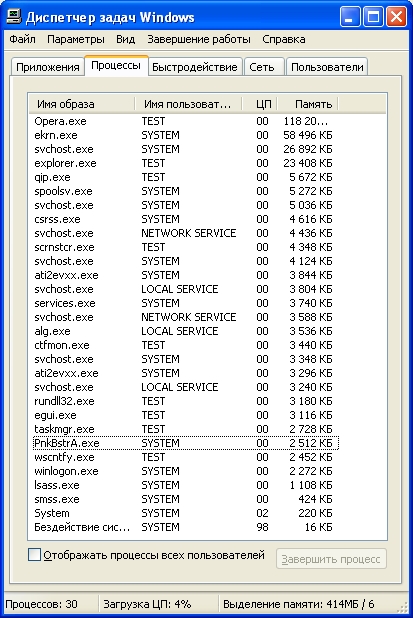Select the explorer.exe process row
413x618 pixels.
(x=185, y=163)
